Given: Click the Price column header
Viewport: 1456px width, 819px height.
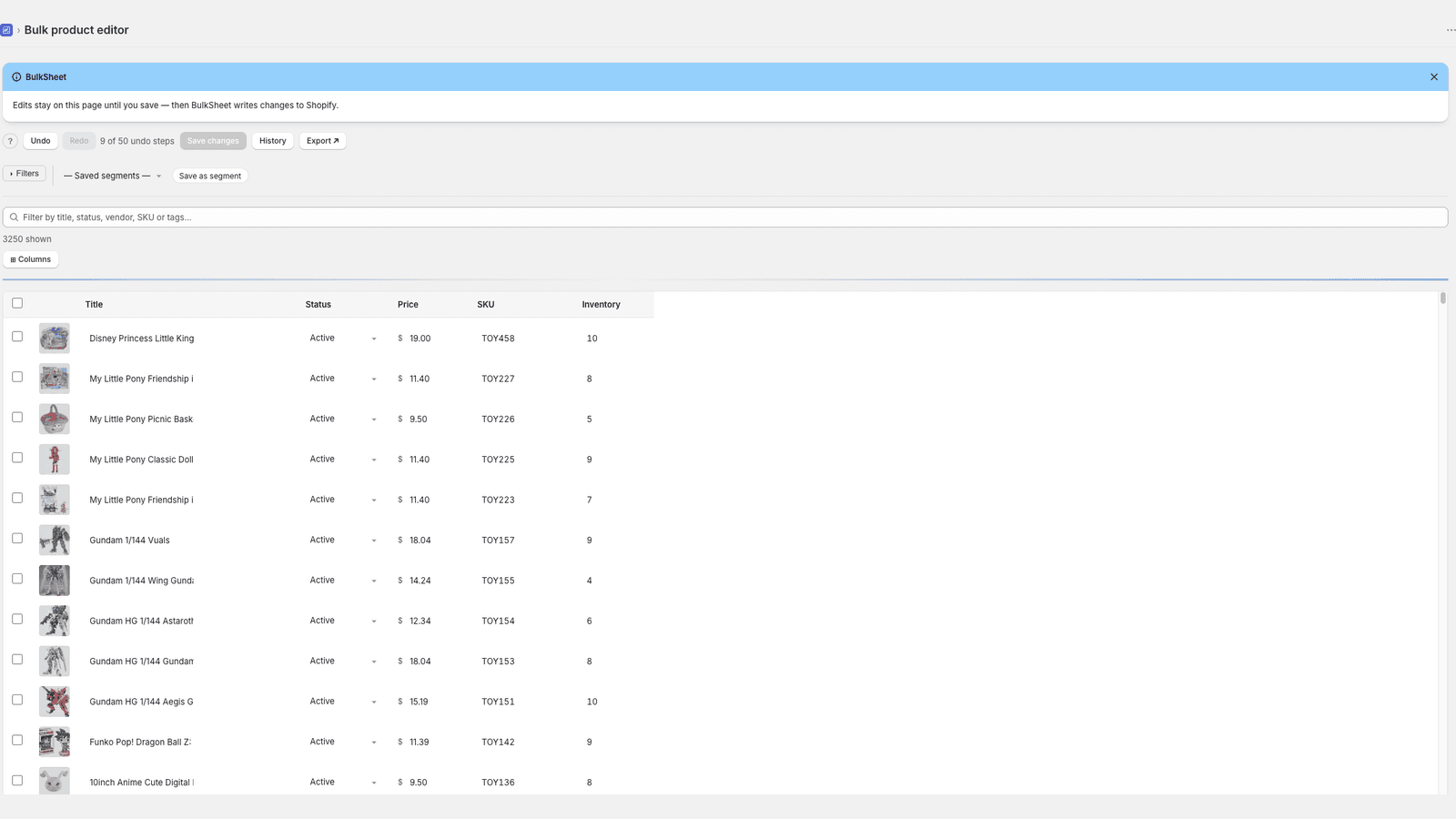Looking at the screenshot, I should [408, 305].
